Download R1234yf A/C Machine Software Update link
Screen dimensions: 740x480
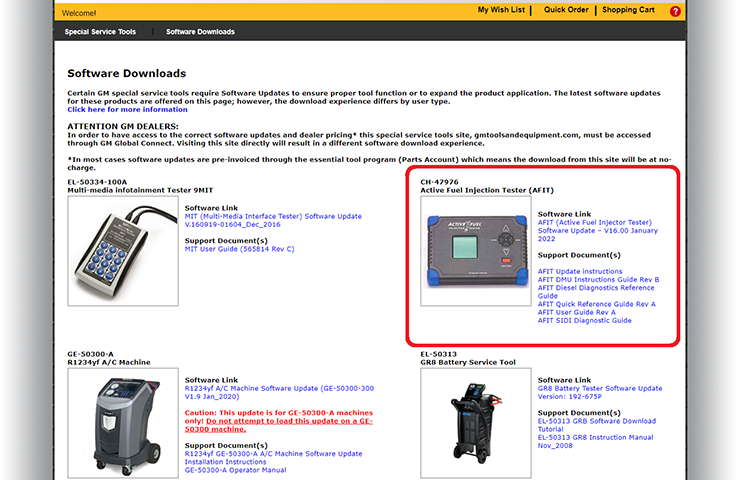pyautogui.click(x=279, y=393)
